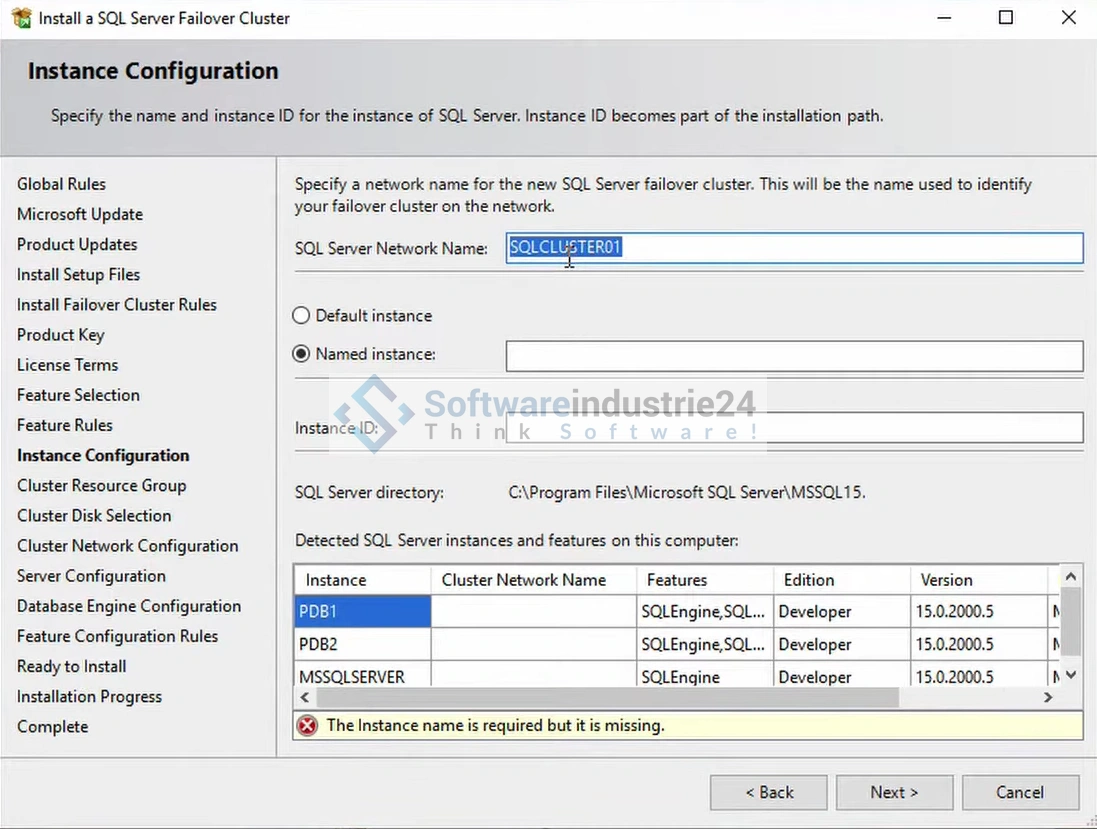Click the Cluster Network Name column header
This screenshot has height=829, width=1097.
tap(533, 580)
